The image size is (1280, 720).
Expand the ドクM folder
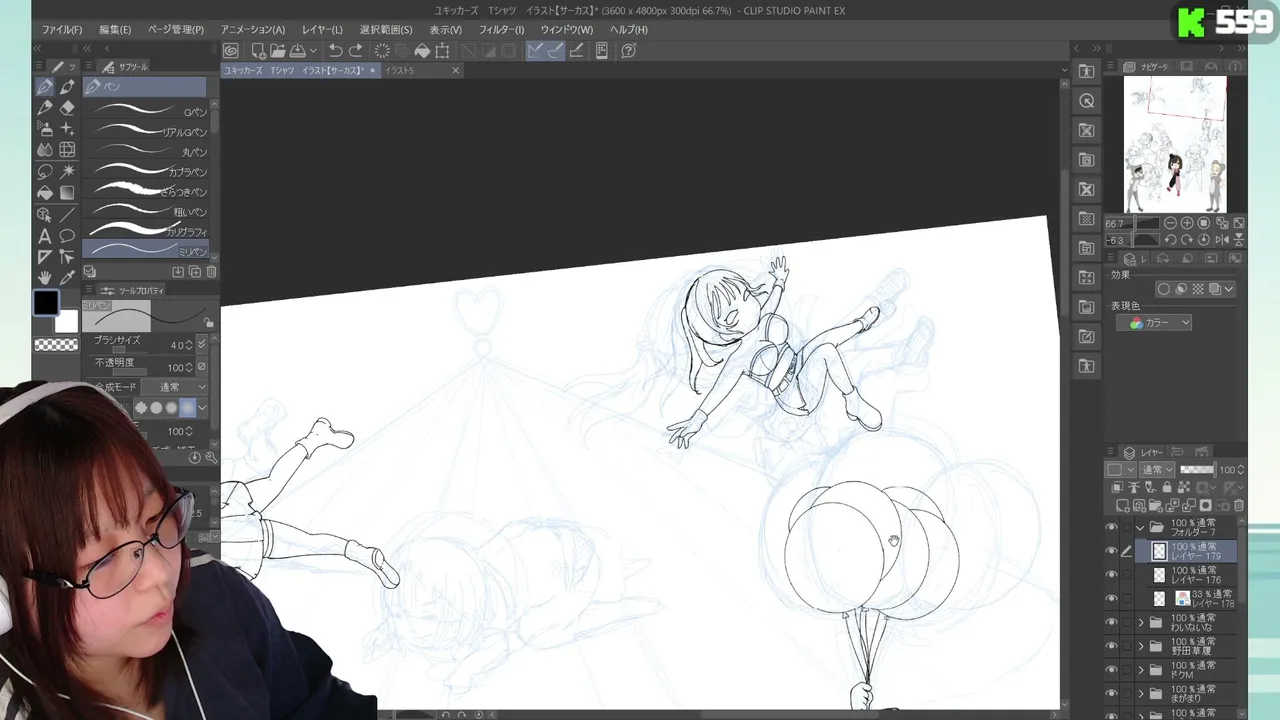pos(1141,669)
